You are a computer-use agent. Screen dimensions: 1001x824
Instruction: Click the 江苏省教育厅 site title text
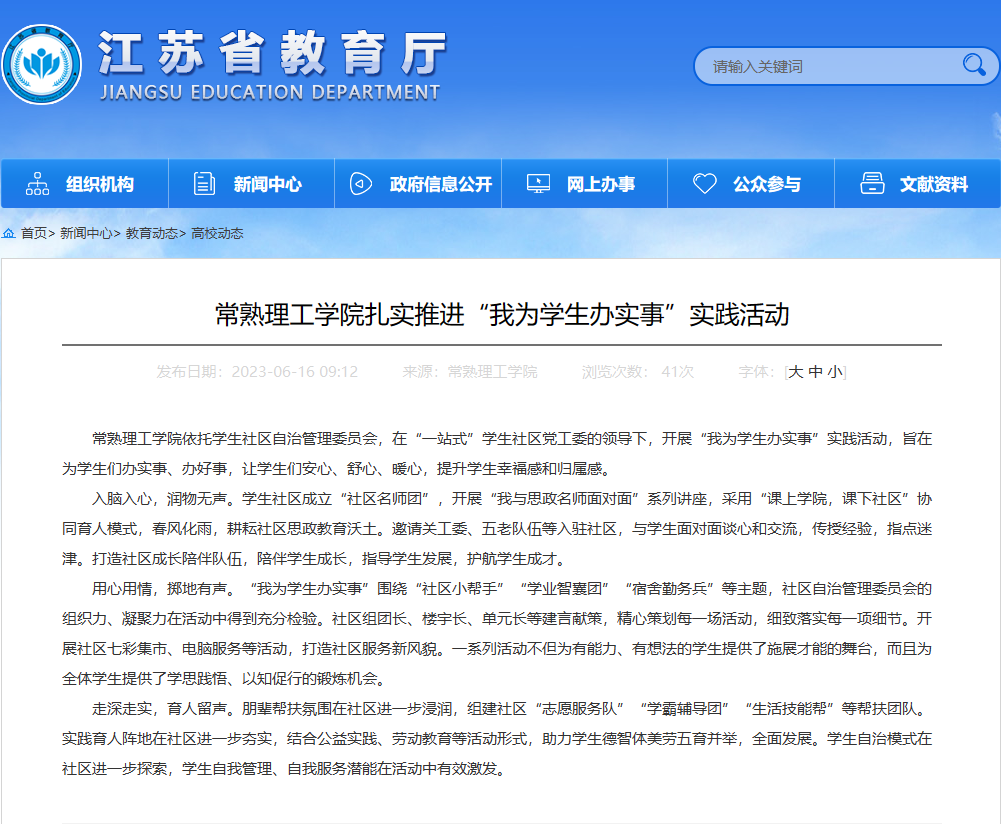[x=273, y=53]
